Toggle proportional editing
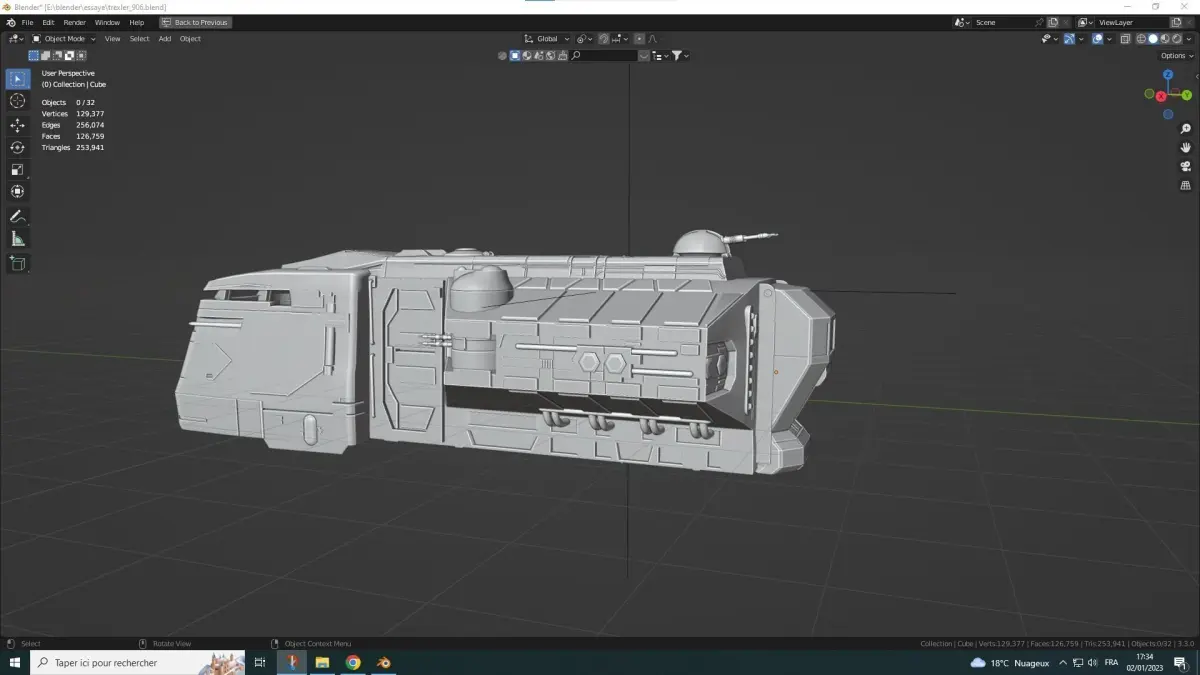1200x675 pixels. pyautogui.click(x=639, y=39)
